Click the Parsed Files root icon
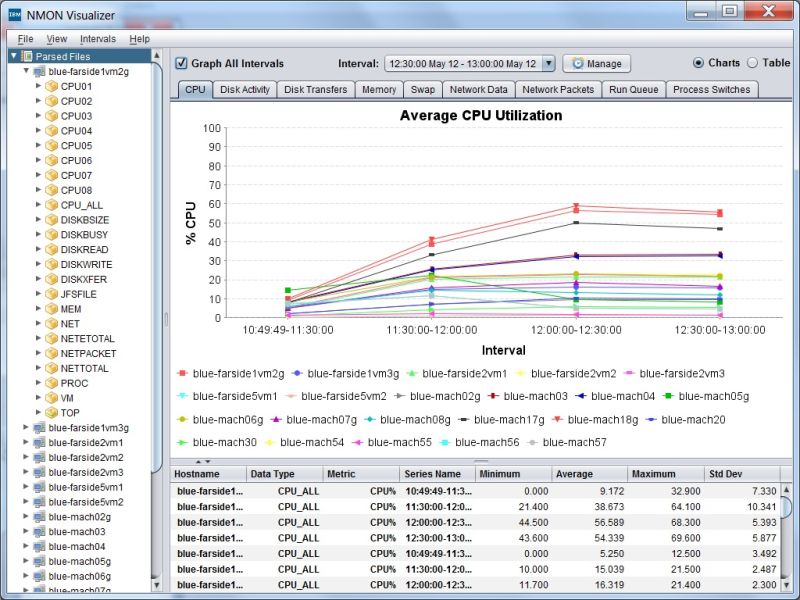 27,56
